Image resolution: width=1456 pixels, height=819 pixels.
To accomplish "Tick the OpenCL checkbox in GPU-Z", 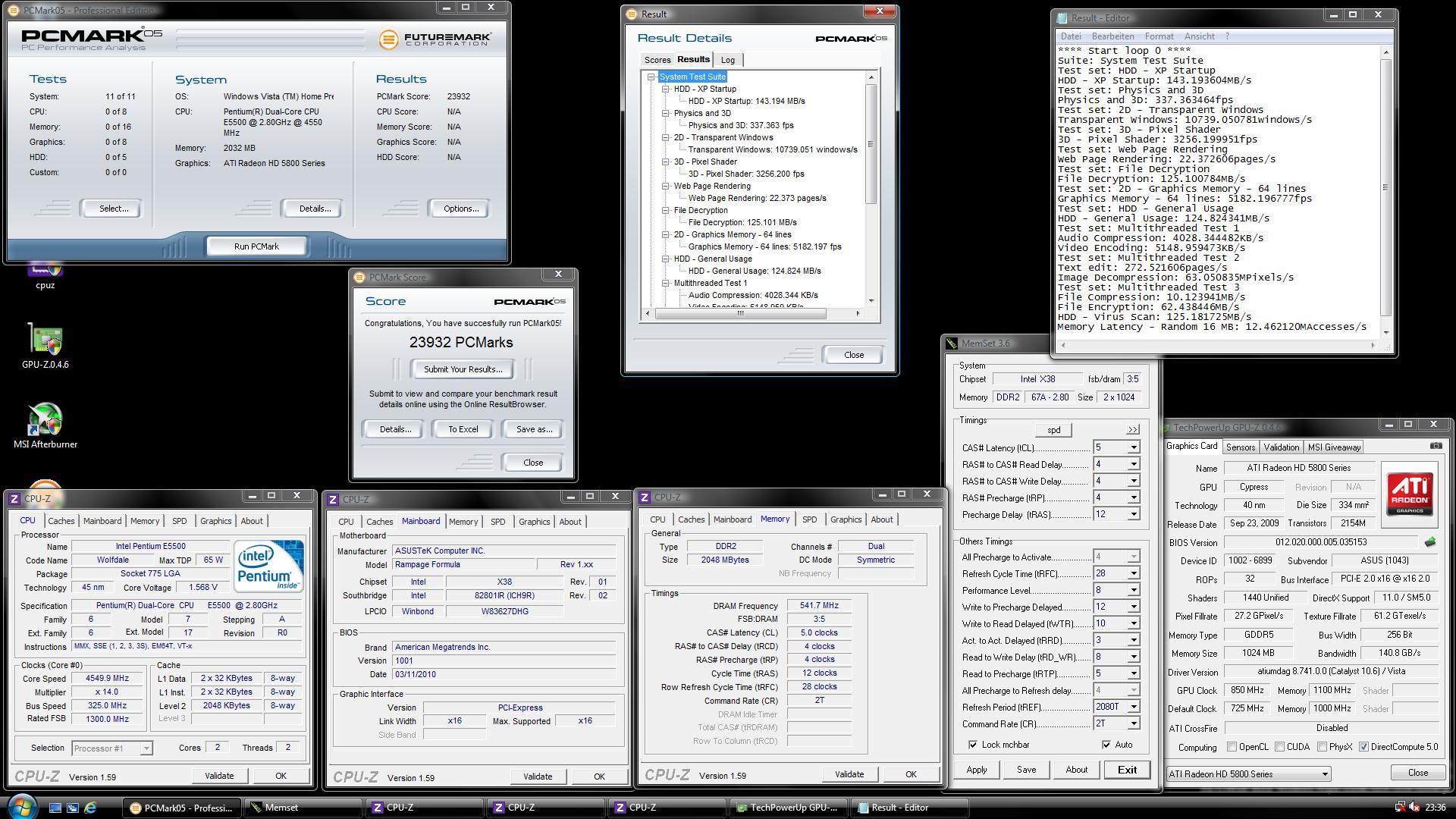I will click(x=1232, y=747).
